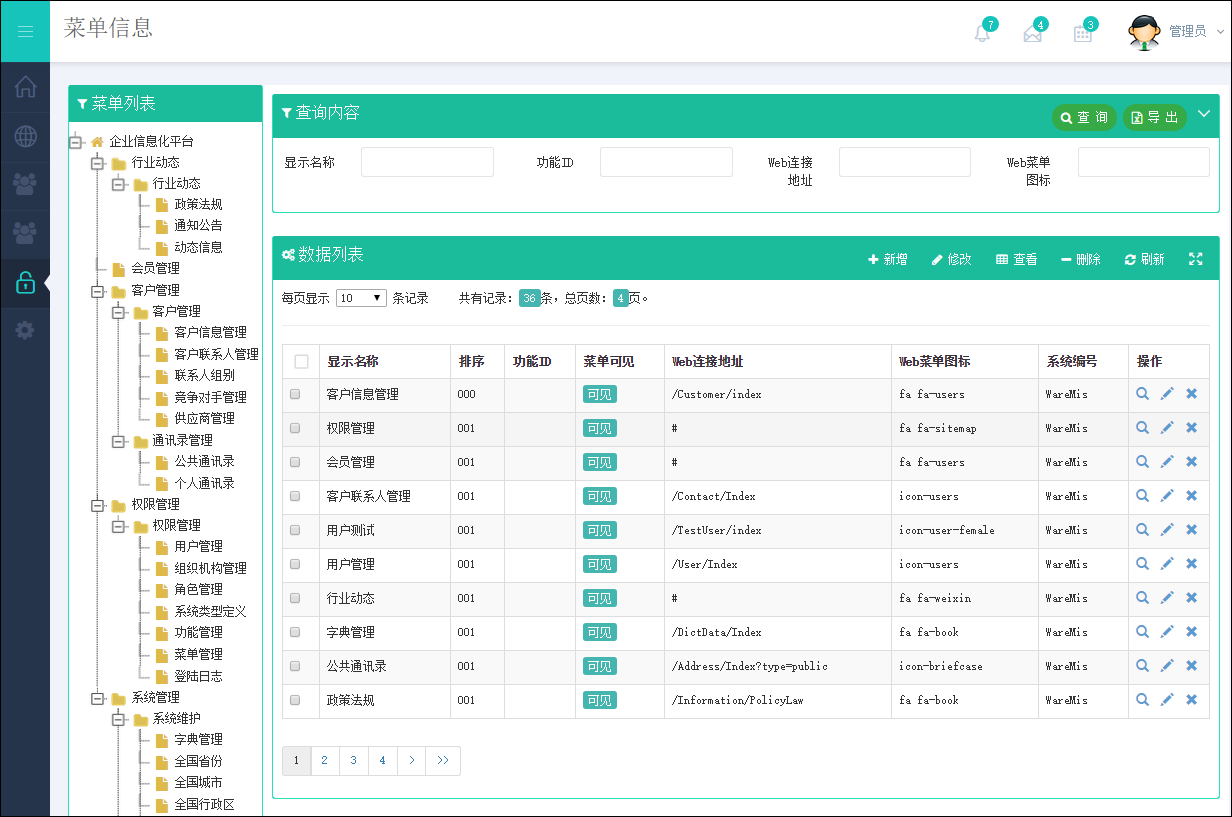The image size is (1232, 817).
Task: Click the lower group users sidebar icon
Action: coord(26,233)
